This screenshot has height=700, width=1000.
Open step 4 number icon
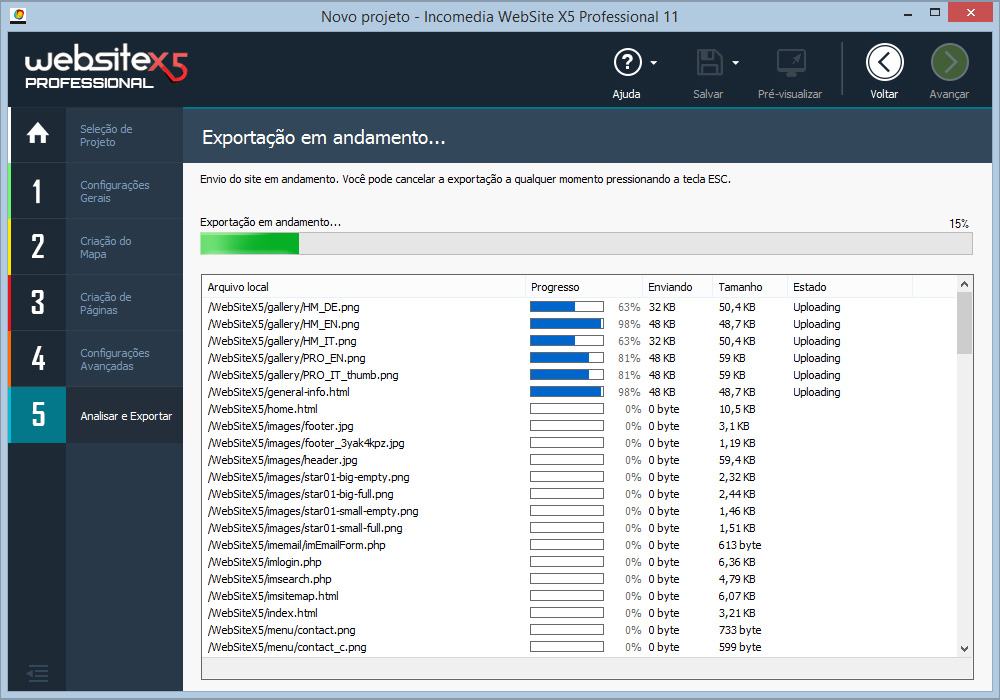coord(38,358)
